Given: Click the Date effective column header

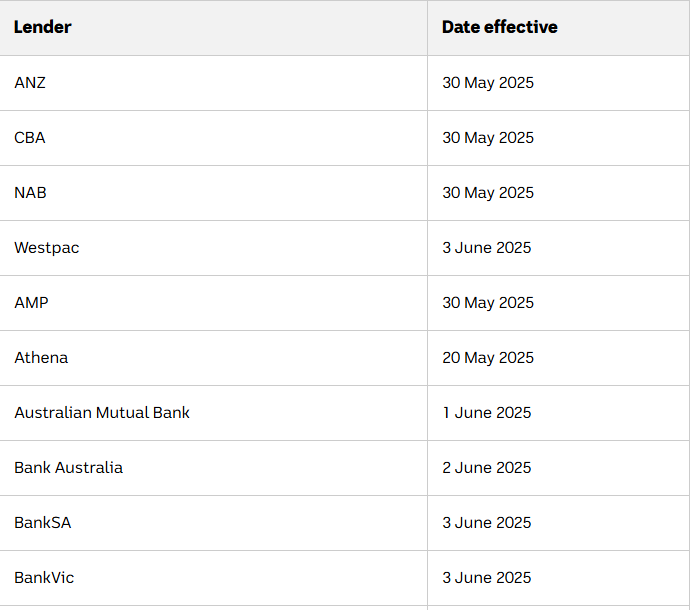Looking at the screenshot, I should click(x=558, y=28).
